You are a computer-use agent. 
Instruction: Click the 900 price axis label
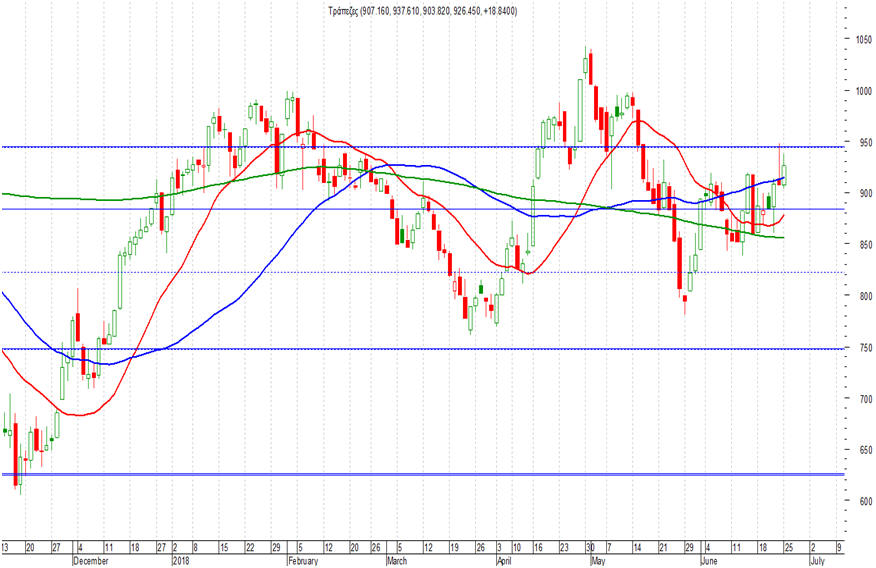(863, 193)
